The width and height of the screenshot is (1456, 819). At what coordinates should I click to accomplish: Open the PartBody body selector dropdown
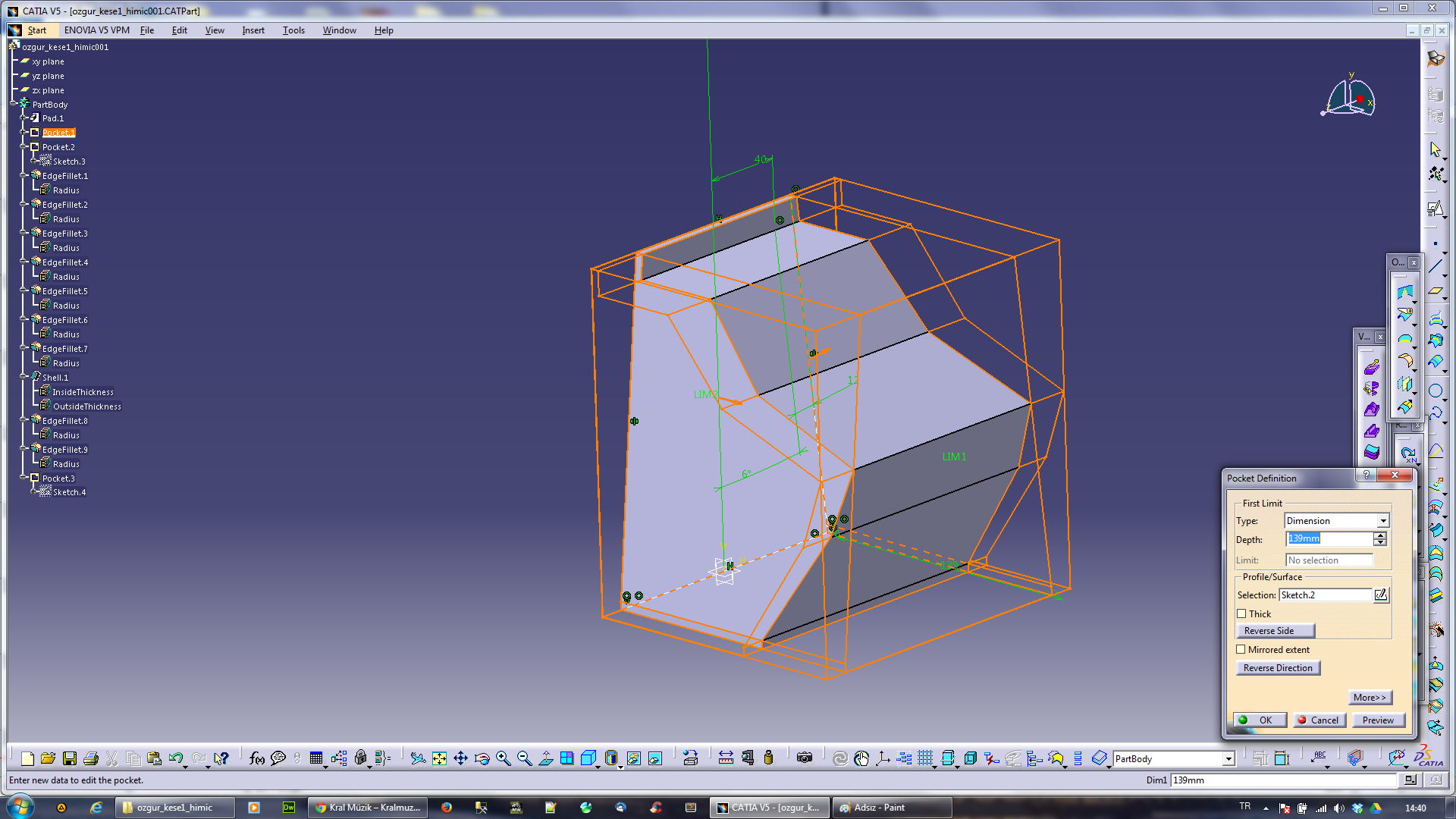(1228, 759)
